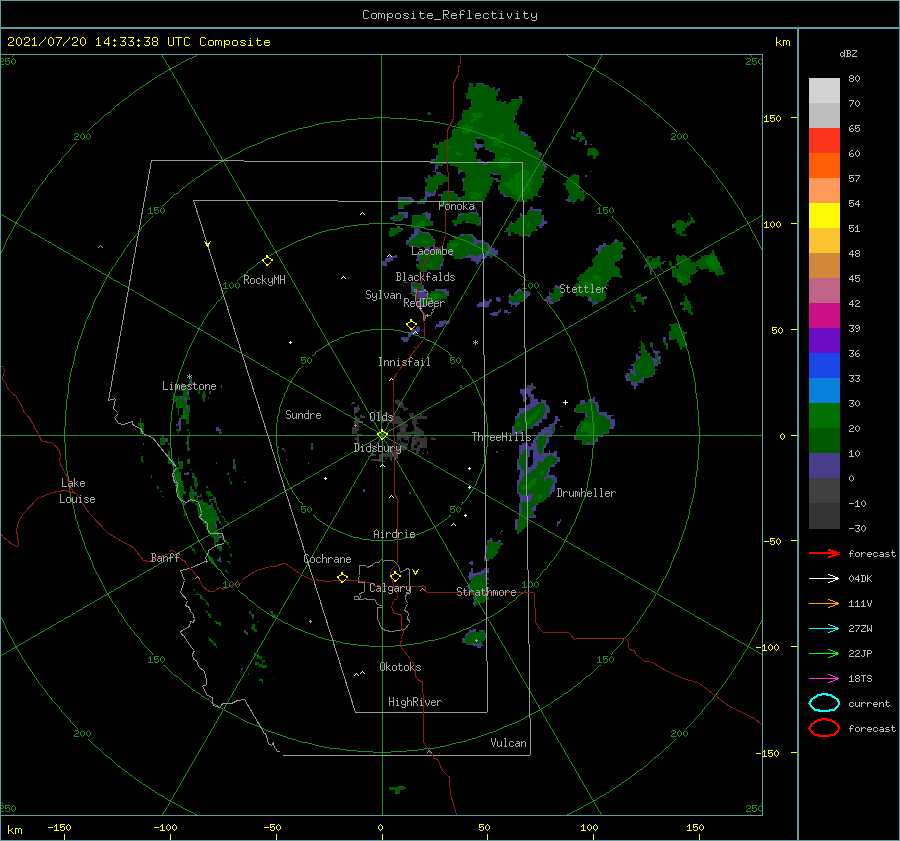This screenshot has width=900, height=841.
Task: Click the ThreeHills label
Action: click(x=501, y=437)
